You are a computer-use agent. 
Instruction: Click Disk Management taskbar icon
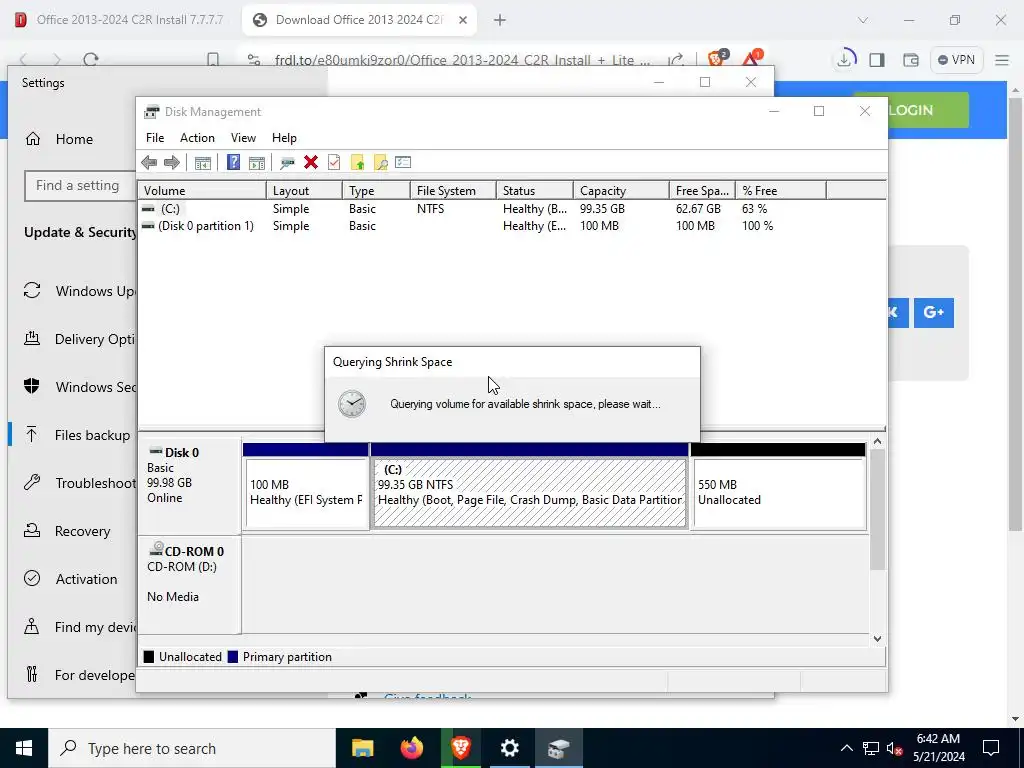point(558,748)
